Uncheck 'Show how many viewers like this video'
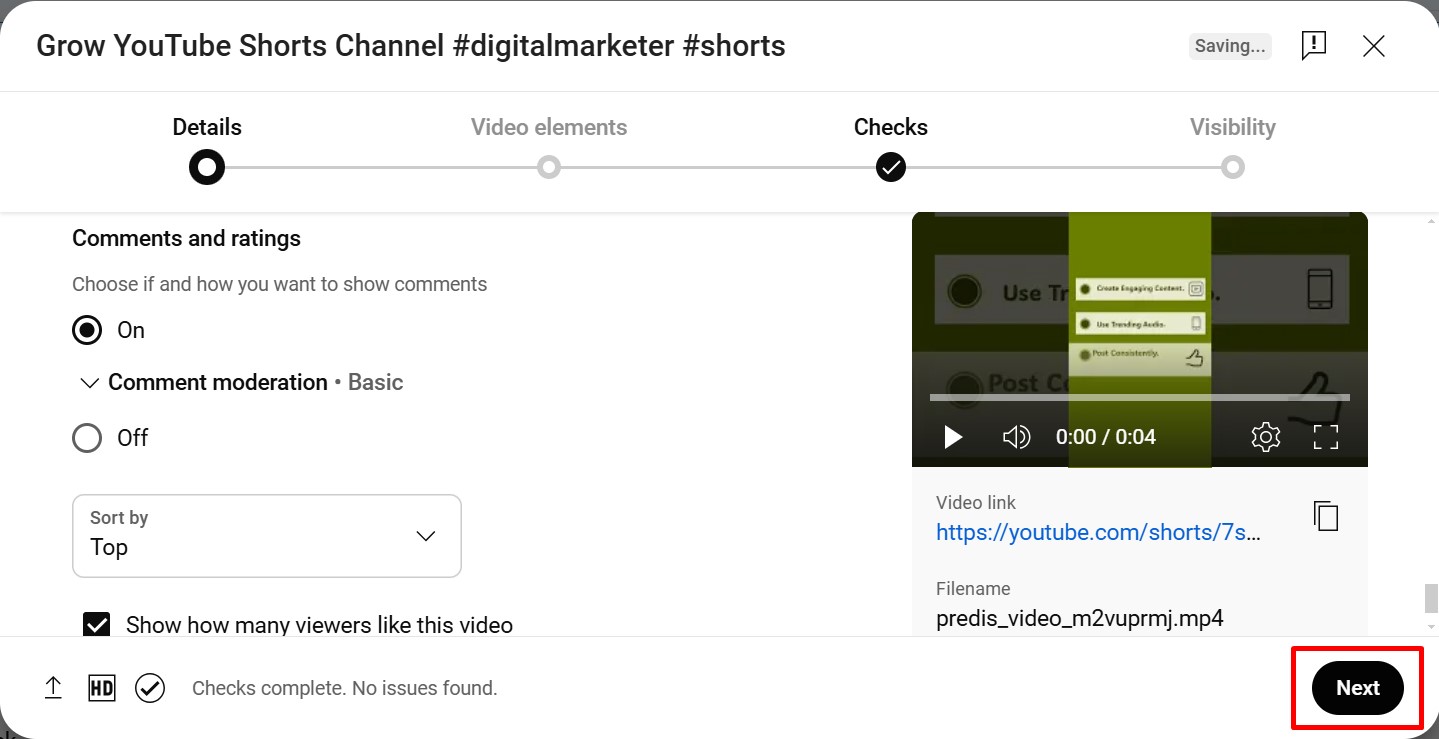 96,624
